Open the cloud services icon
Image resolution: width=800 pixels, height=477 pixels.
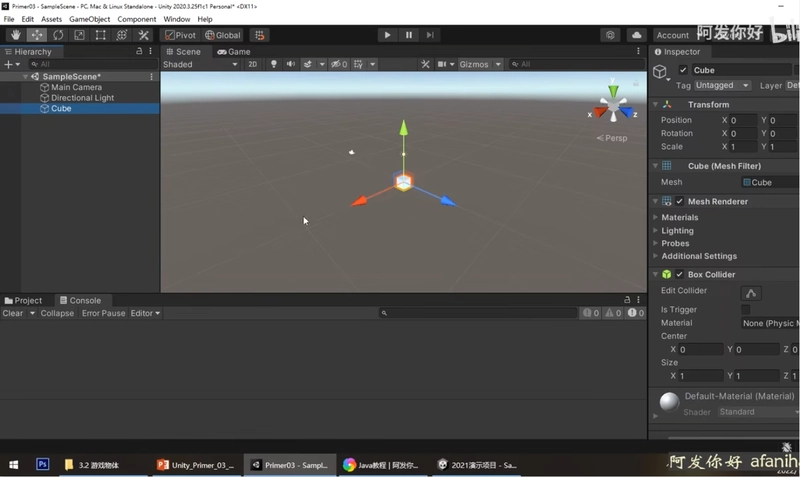click(636, 35)
